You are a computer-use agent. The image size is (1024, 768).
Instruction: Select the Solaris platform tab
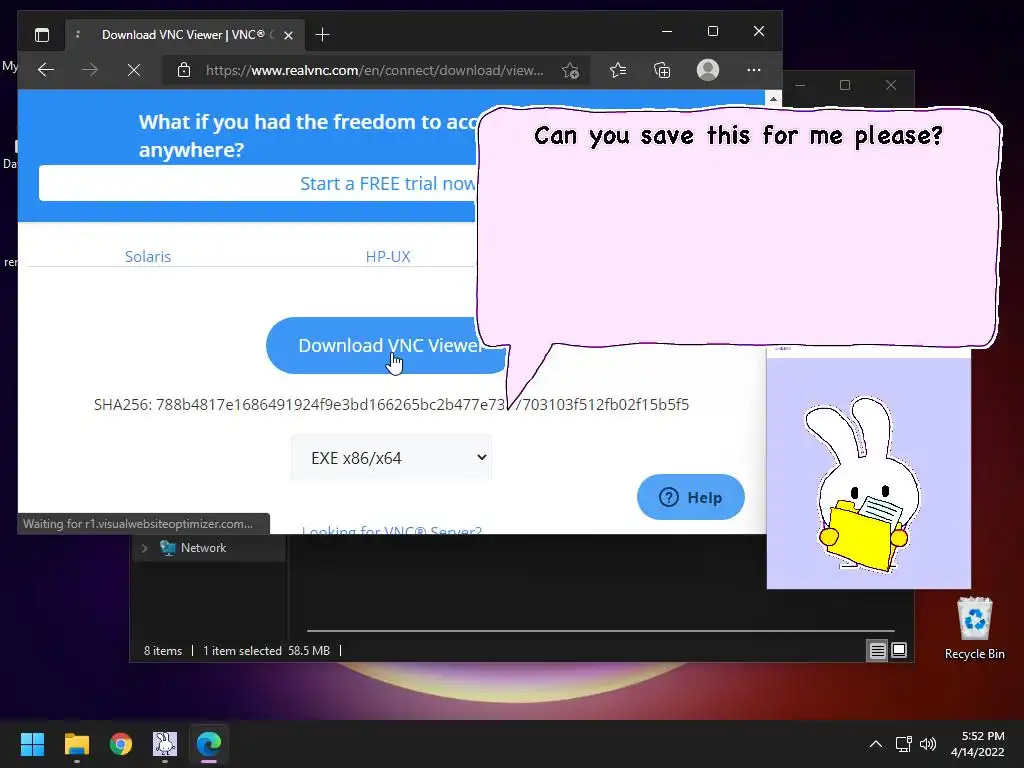point(148,256)
